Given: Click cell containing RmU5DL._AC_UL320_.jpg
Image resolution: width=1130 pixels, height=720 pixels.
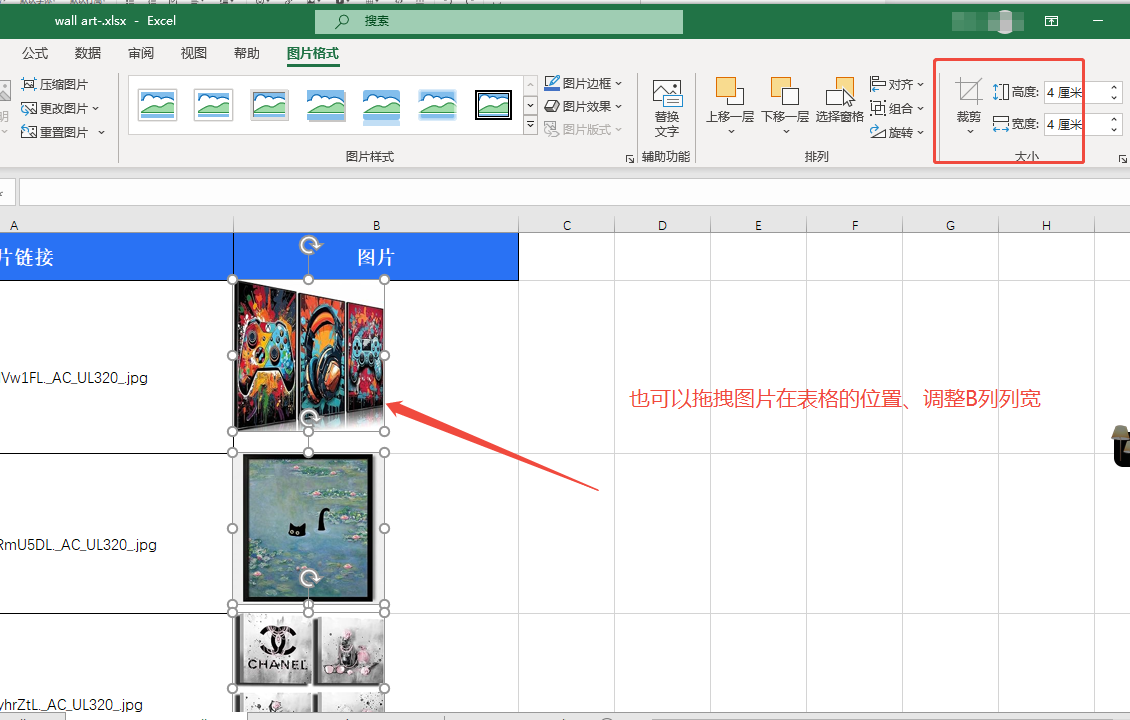Looking at the screenshot, I should point(117,534).
